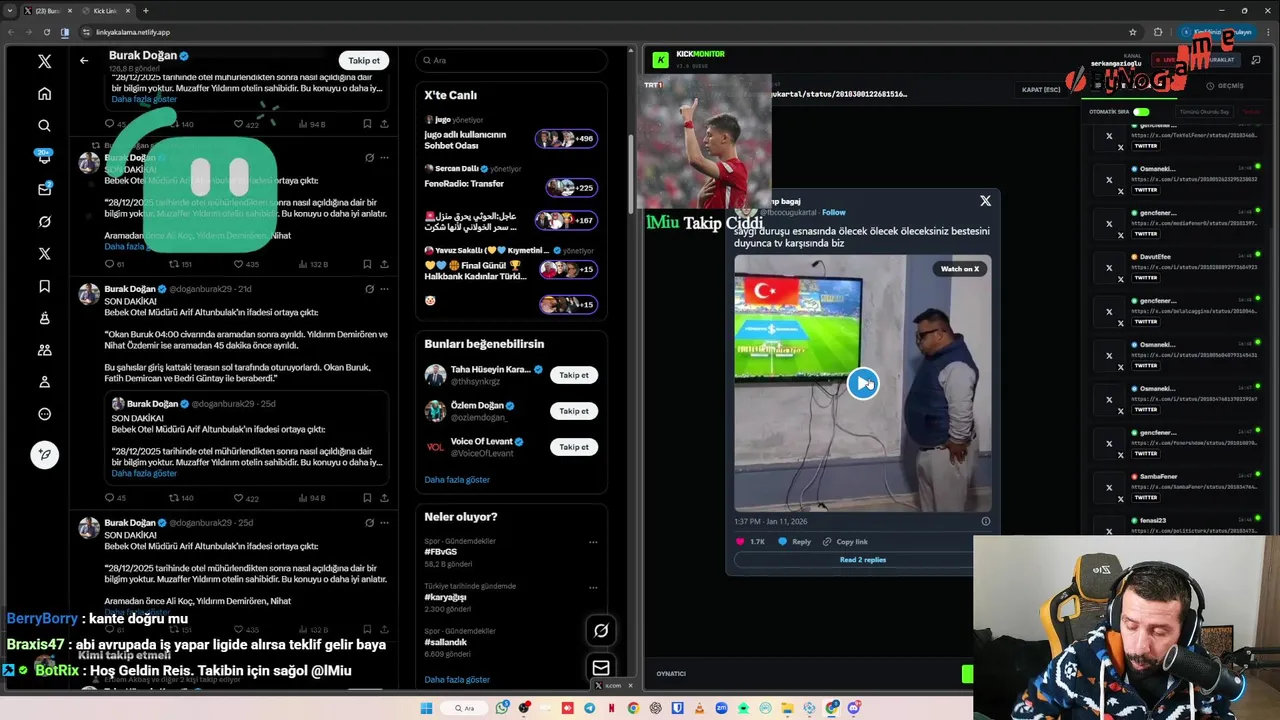
Task: Open Profile person icon in the X sidebar
Action: click(x=44, y=382)
